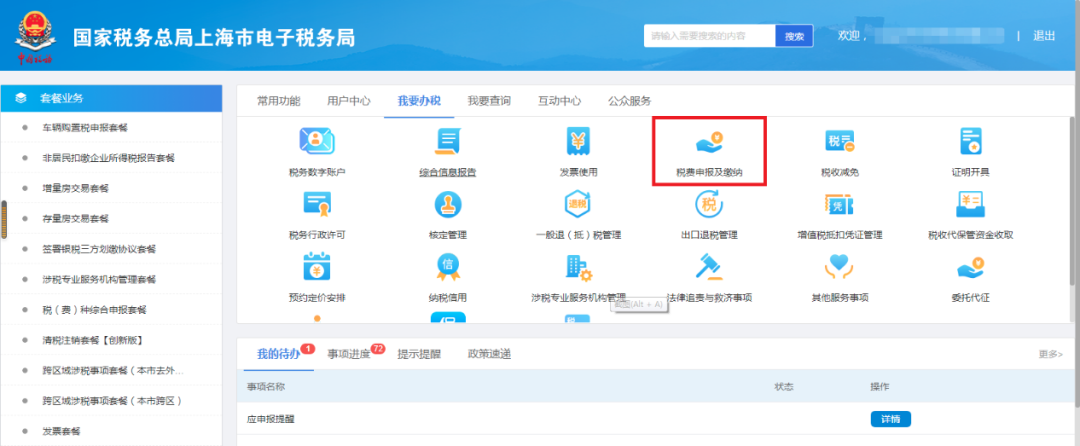Open the 发票使用 icon
The width and height of the screenshot is (1080, 446).
point(578,141)
